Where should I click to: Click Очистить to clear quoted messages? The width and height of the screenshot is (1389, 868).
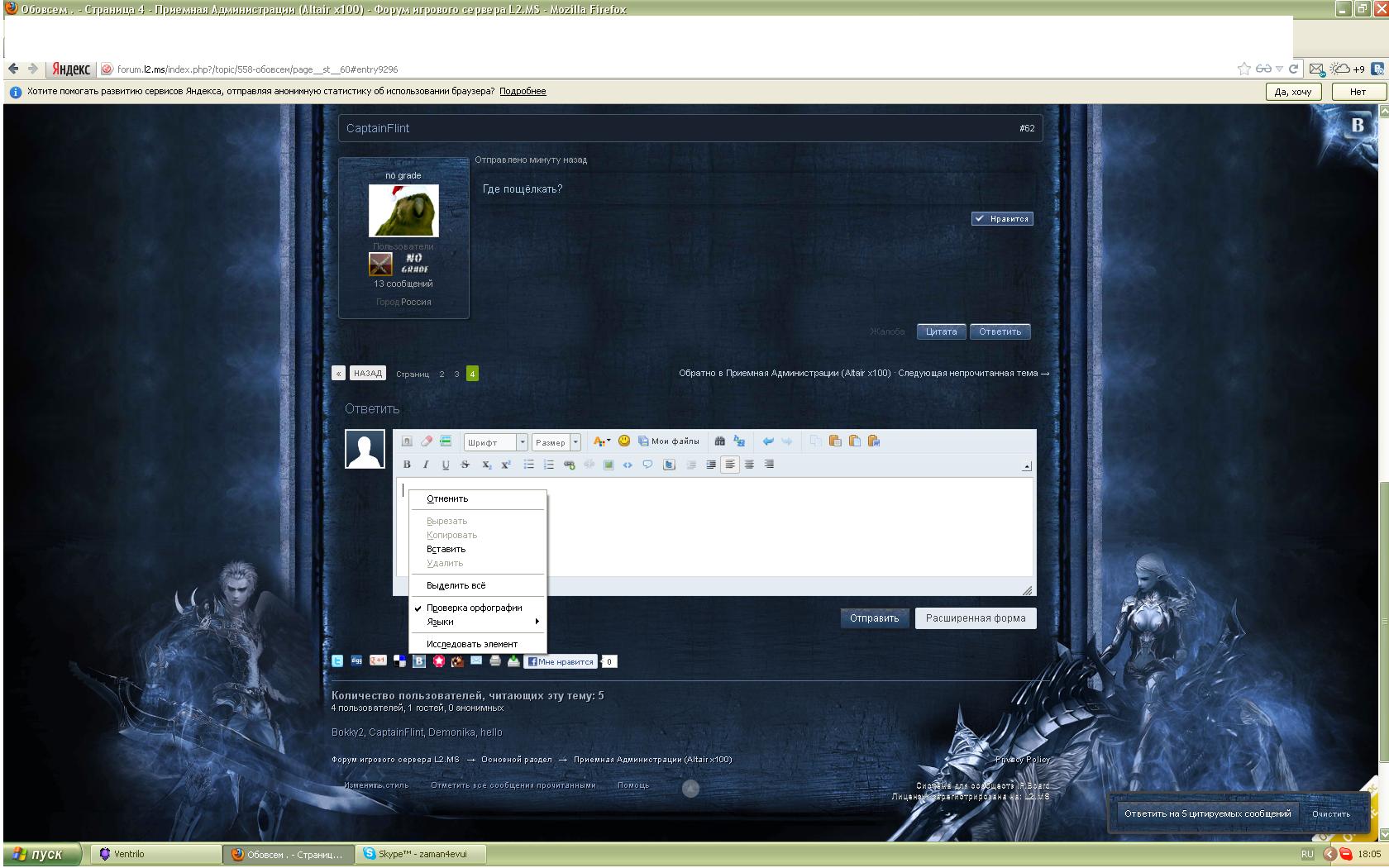[1331, 813]
